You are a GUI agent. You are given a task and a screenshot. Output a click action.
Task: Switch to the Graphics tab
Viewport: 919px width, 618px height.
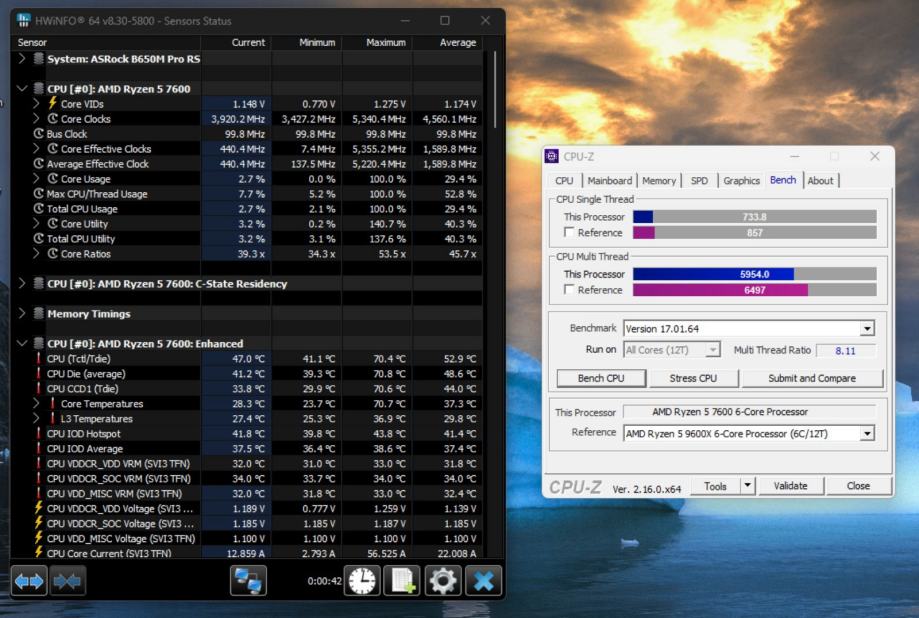coord(741,181)
